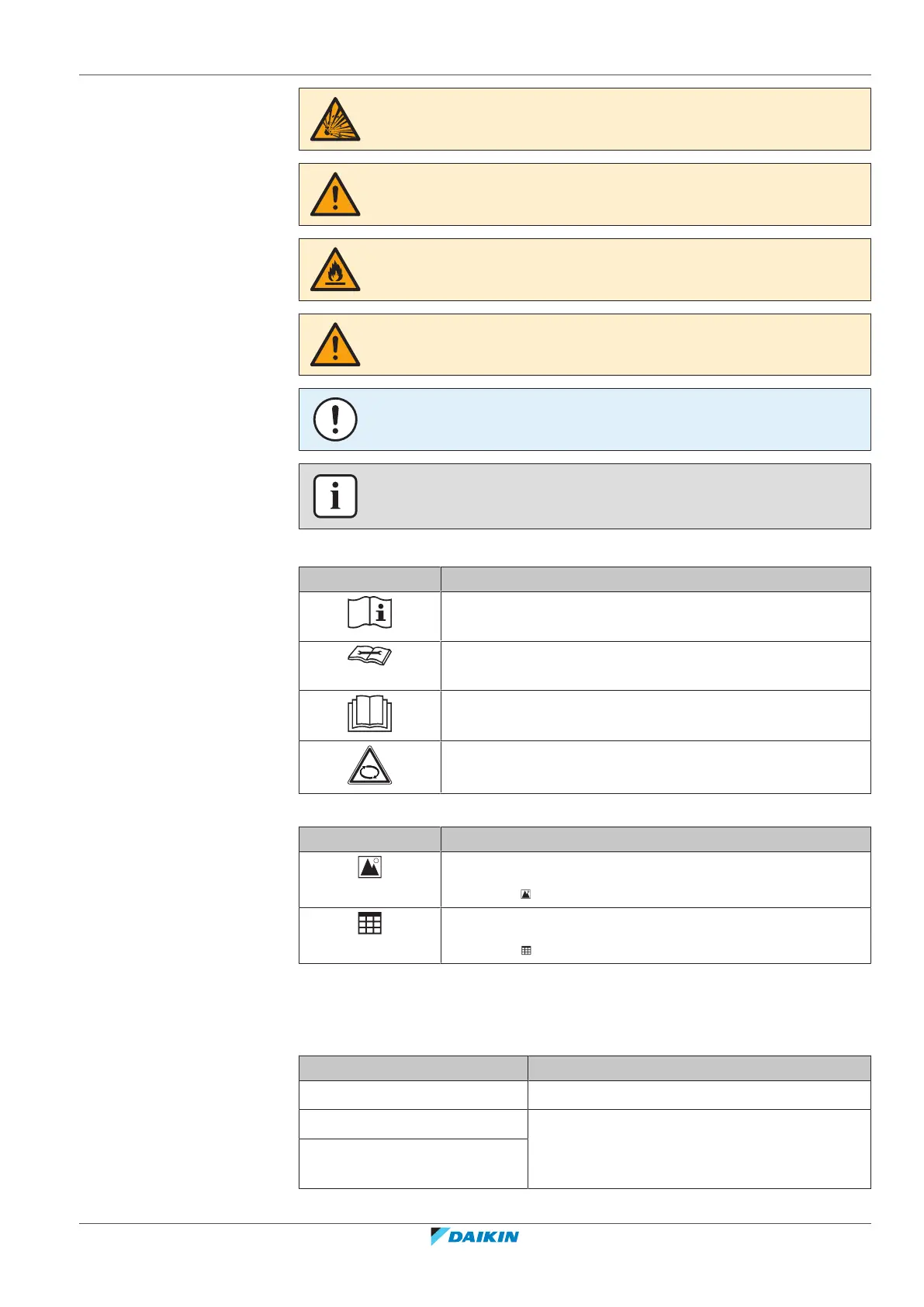This screenshot has height=1307, width=924.
Task: Click the Daikin logo's blue triangle emblem
Action: (x=439, y=1236)
